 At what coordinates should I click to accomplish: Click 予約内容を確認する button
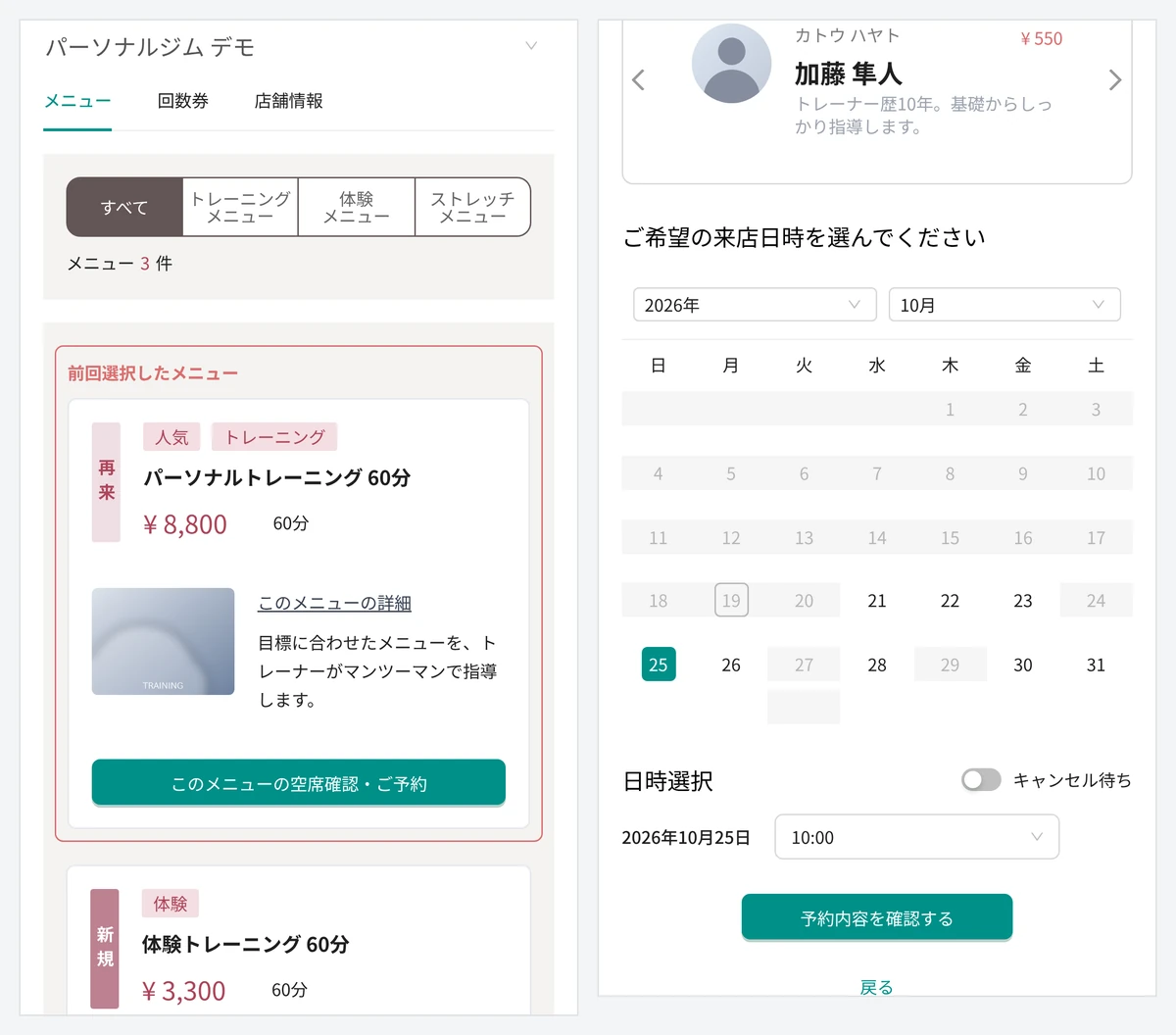[877, 917]
